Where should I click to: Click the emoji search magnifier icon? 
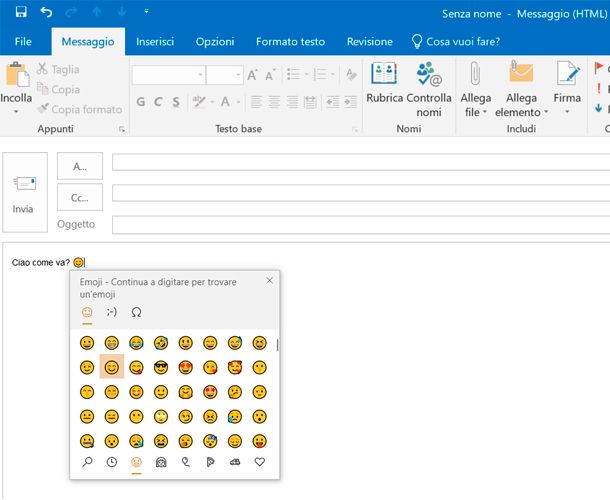(x=88, y=462)
